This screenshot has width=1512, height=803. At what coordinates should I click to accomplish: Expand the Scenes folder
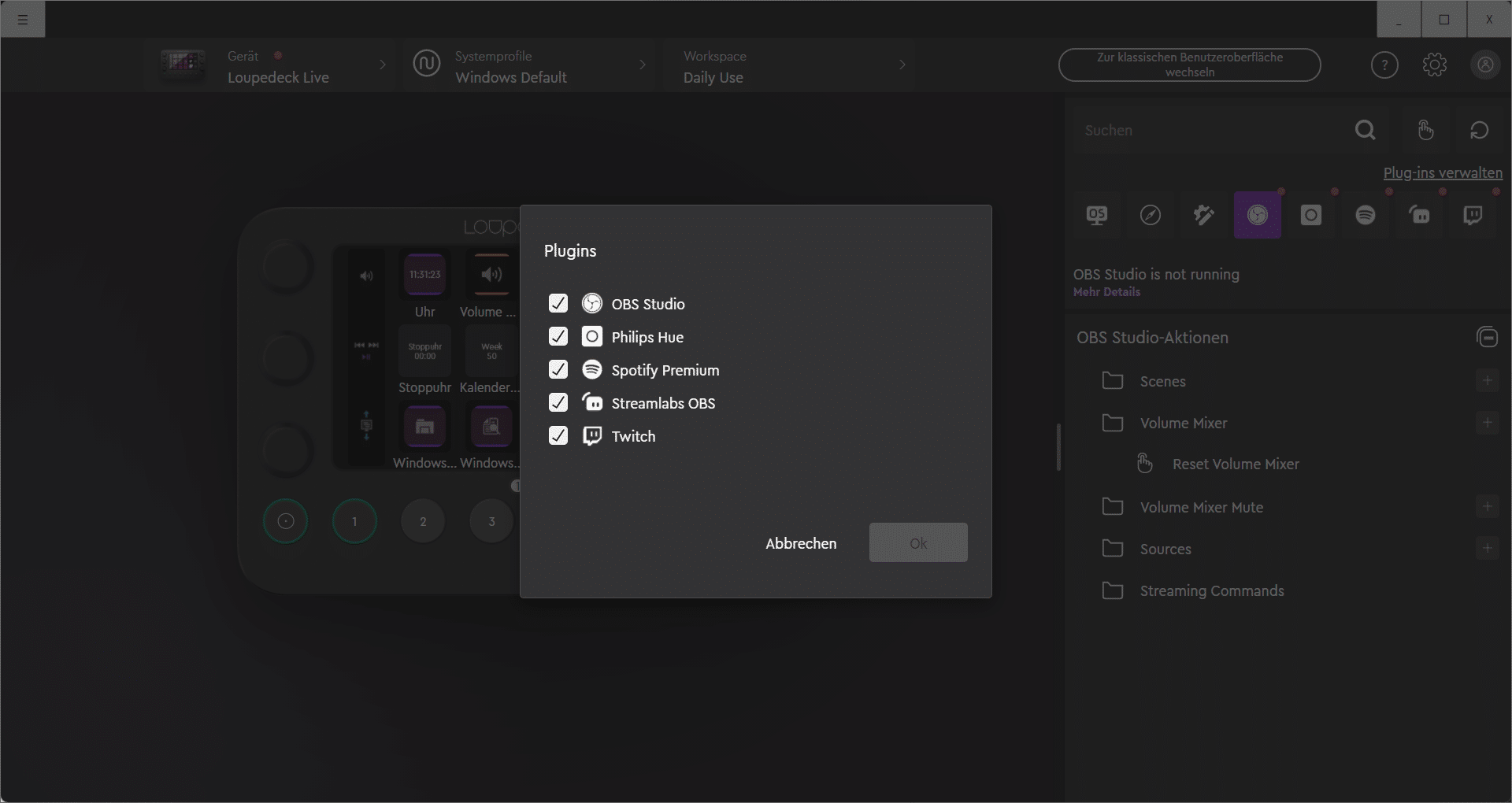tap(1162, 381)
